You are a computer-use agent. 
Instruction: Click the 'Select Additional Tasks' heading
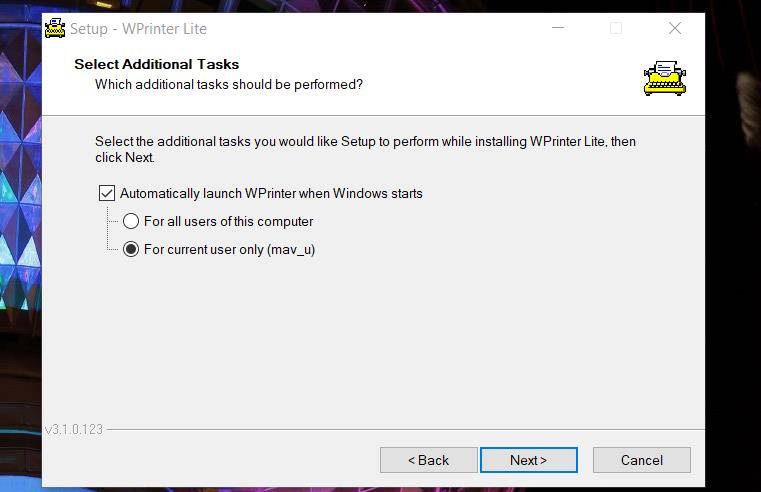coord(157,65)
